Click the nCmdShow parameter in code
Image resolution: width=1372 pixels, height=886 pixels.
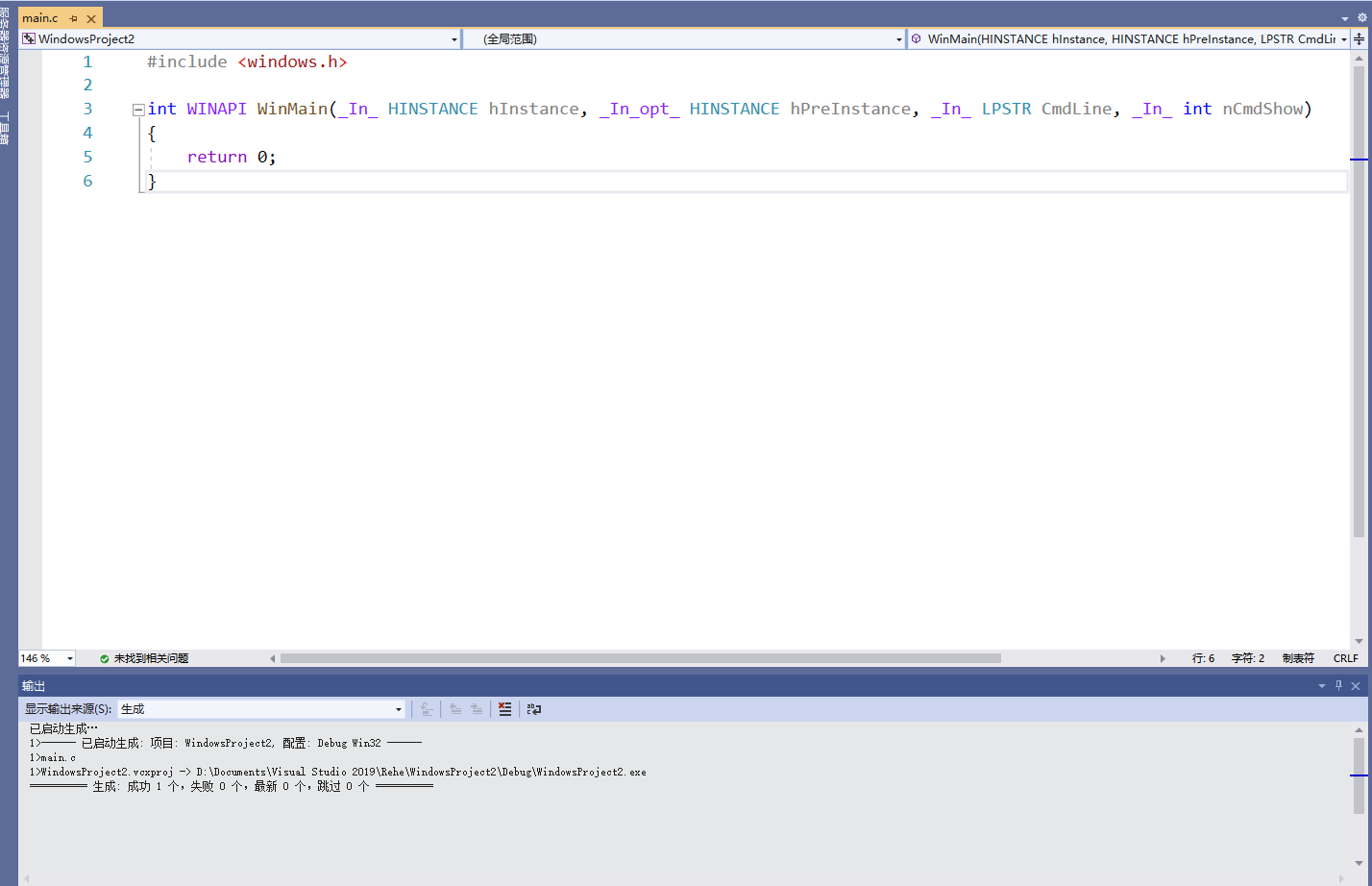click(1262, 109)
